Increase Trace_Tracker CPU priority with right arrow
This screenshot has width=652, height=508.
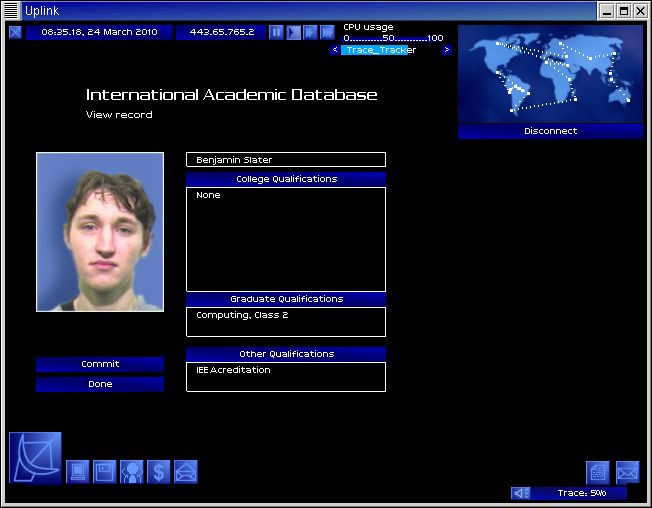coord(447,50)
